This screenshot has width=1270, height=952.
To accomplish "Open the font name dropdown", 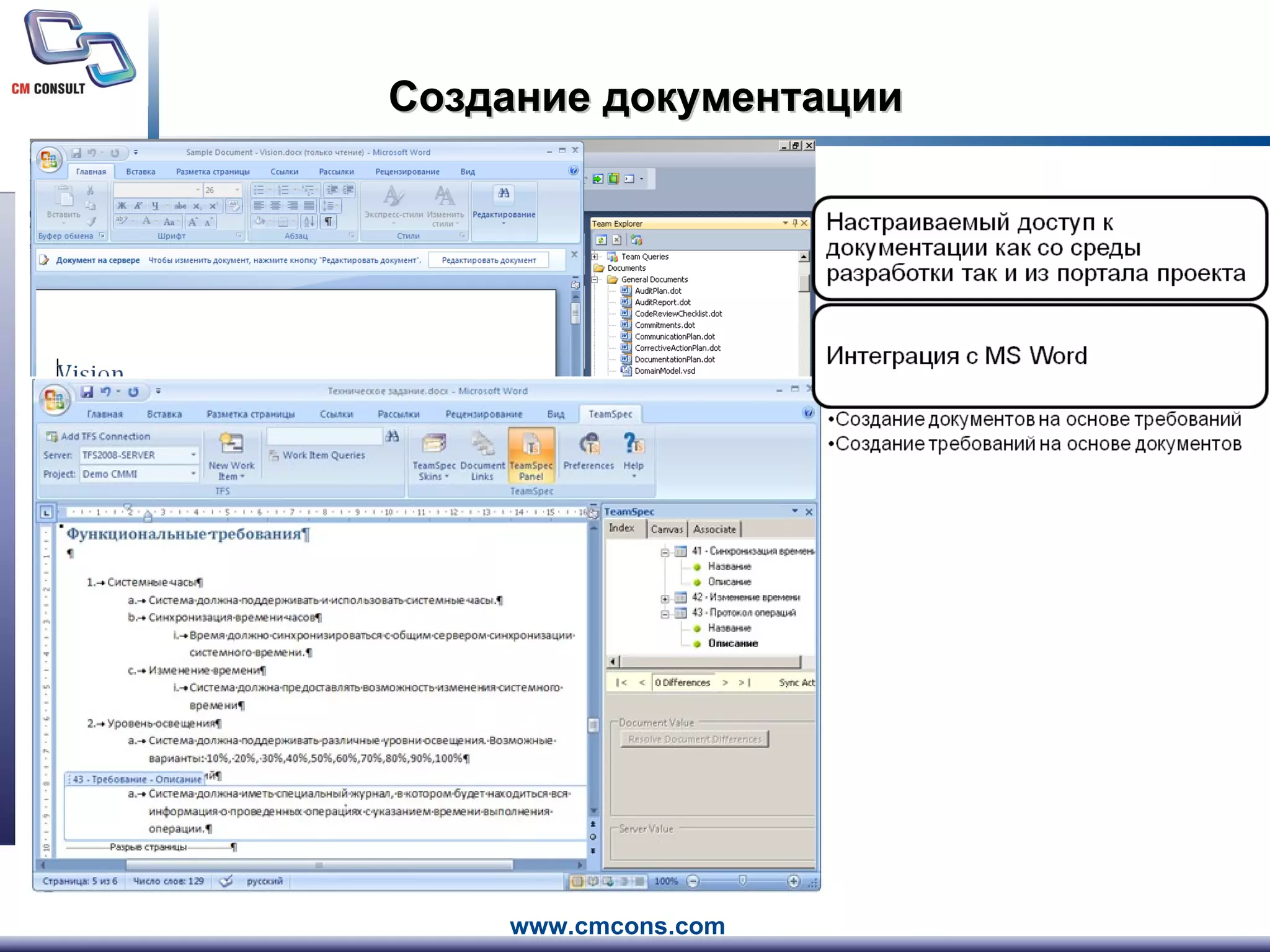I will tap(198, 190).
